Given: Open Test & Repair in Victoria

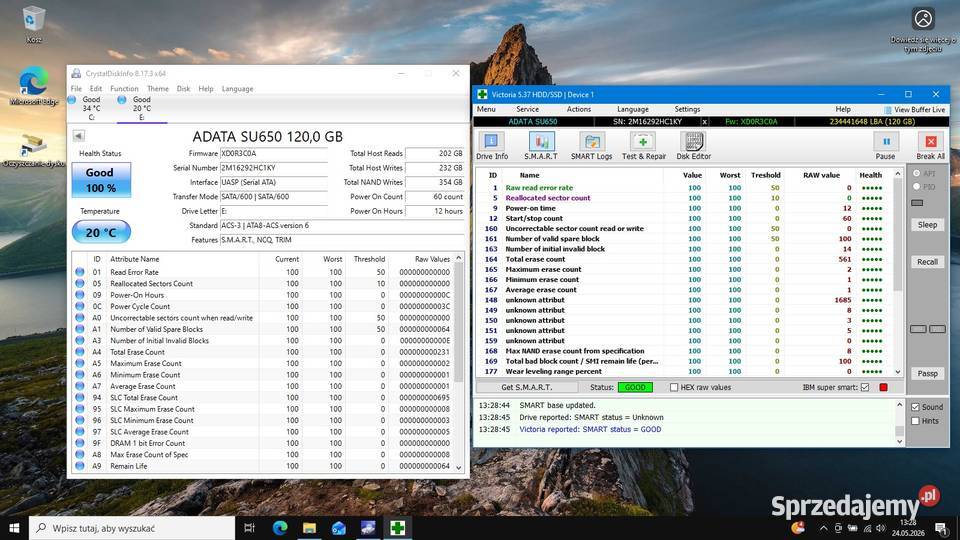Looking at the screenshot, I should pyautogui.click(x=643, y=146).
